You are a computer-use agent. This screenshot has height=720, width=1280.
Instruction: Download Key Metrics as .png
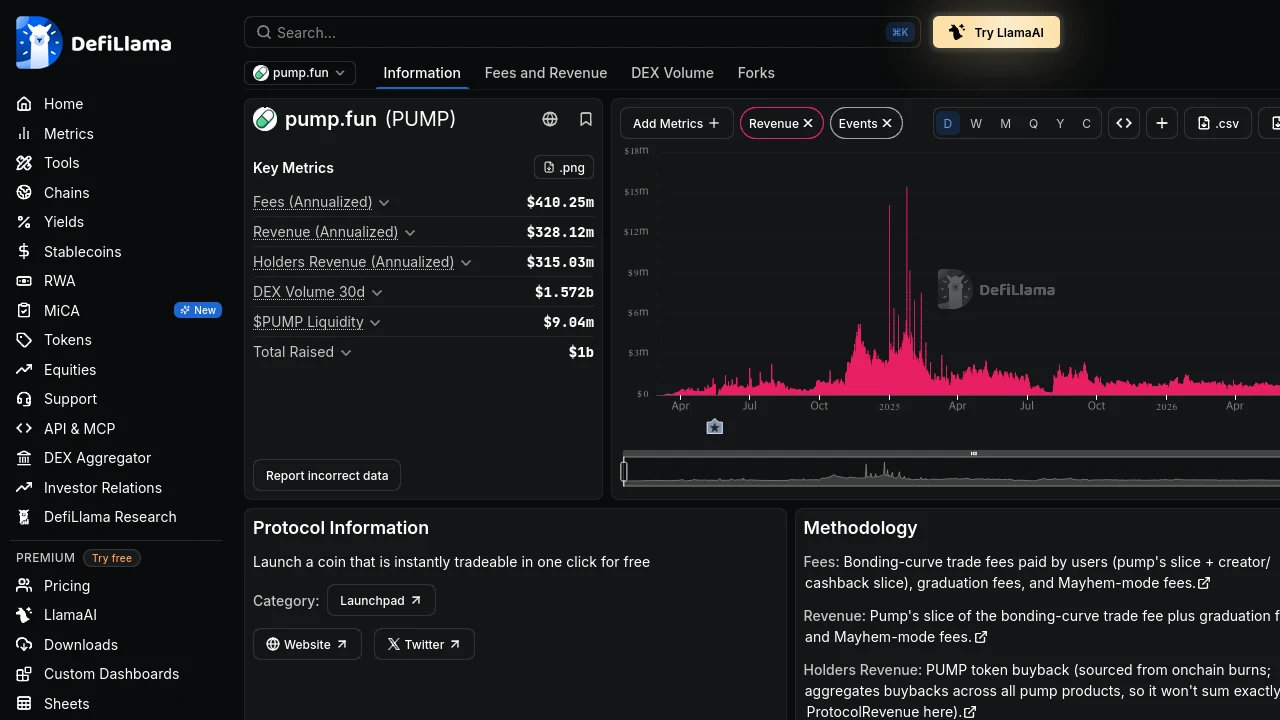(564, 168)
